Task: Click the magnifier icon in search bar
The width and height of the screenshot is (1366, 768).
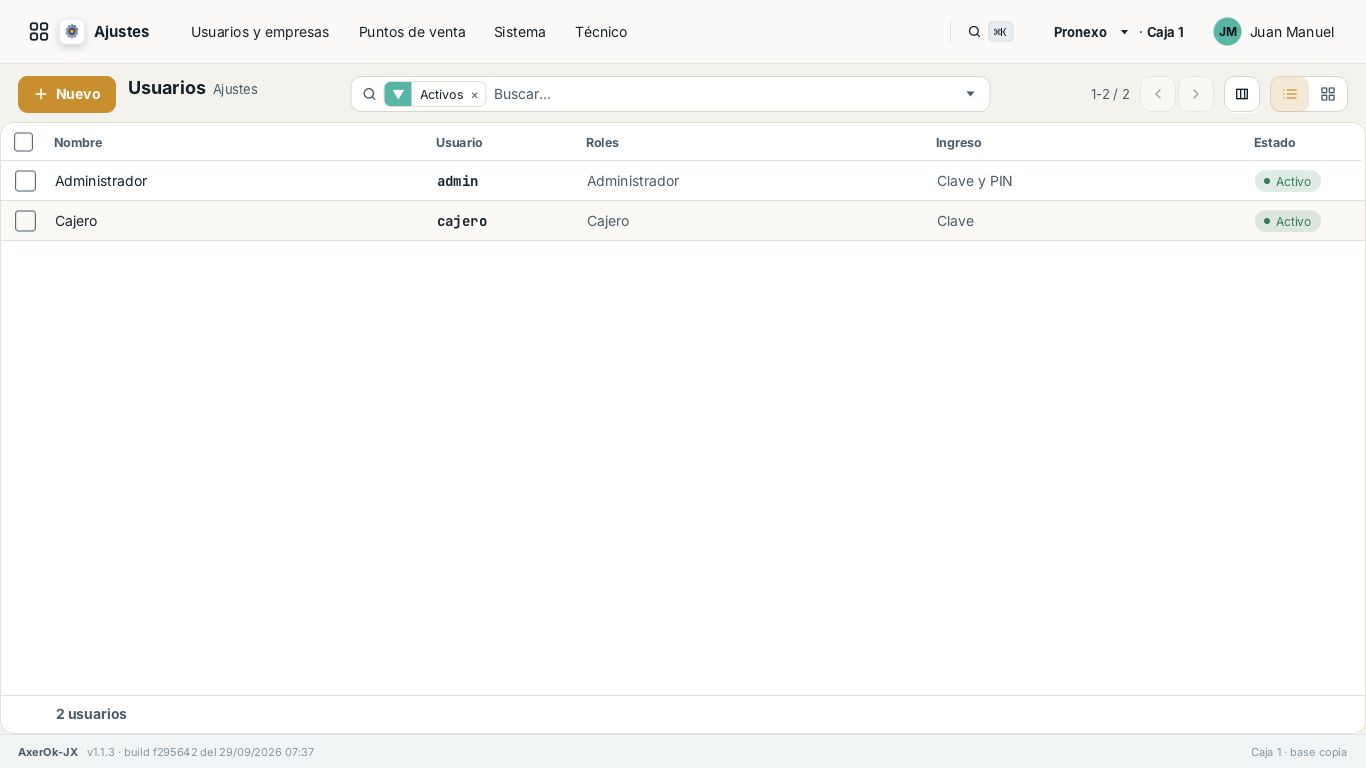Action: (x=369, y=94)
